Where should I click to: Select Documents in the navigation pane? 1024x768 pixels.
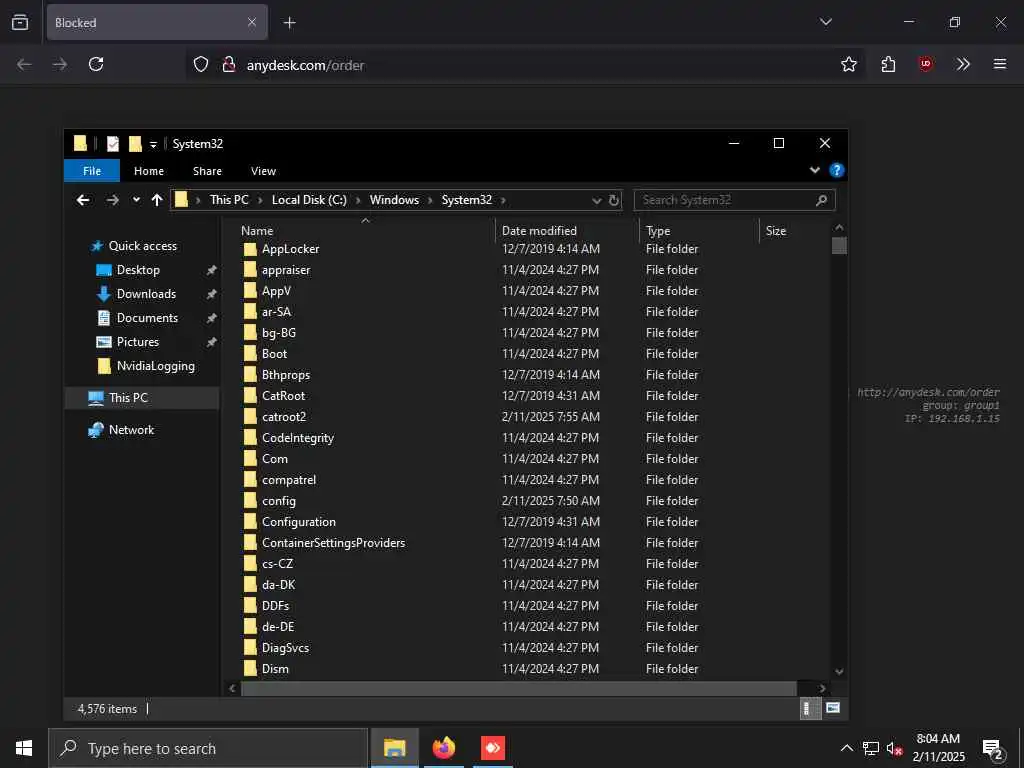coord(147,318)
